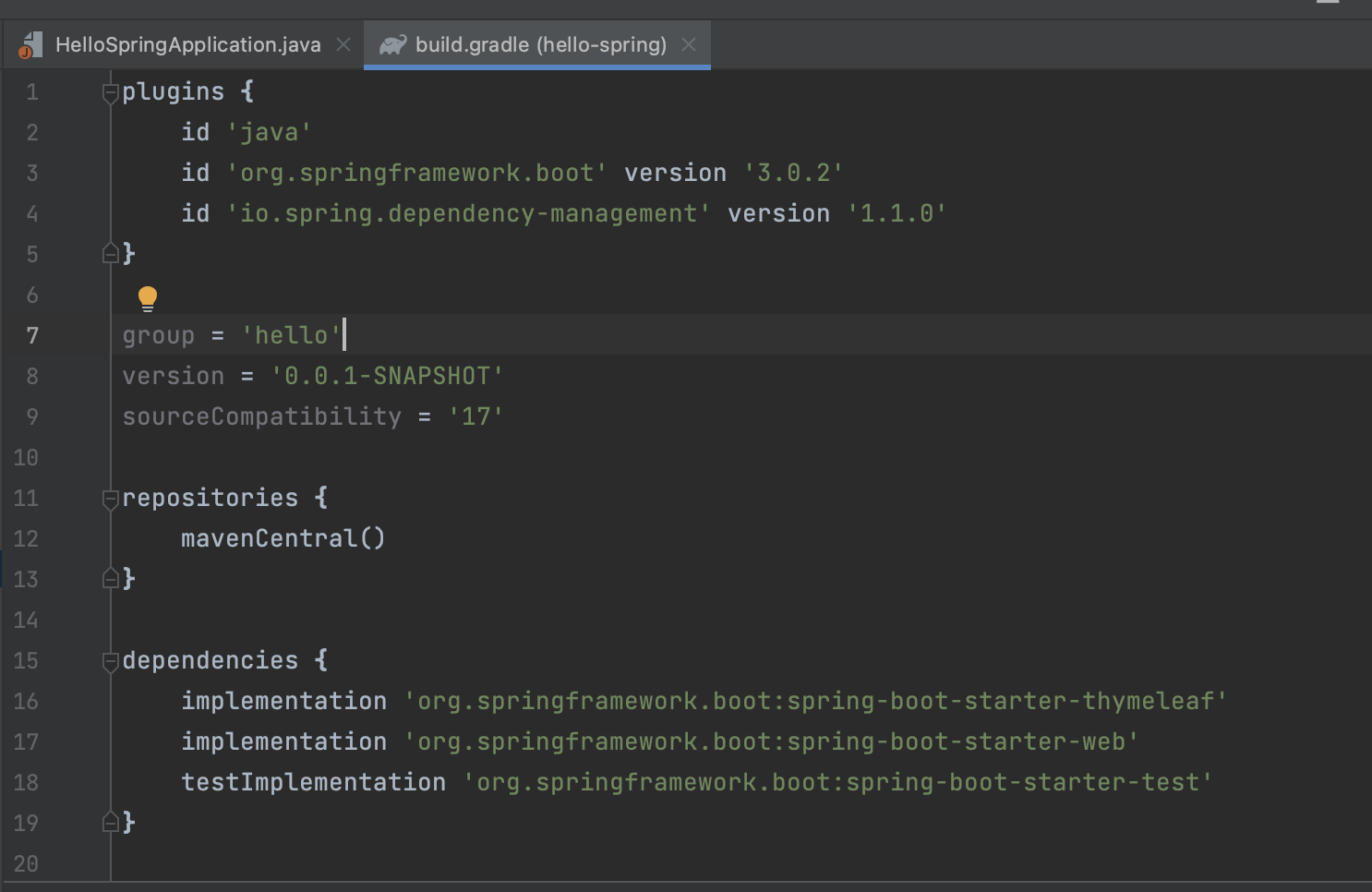Click the spring-boot-starter-test dependency string

(x=837, y=782)
